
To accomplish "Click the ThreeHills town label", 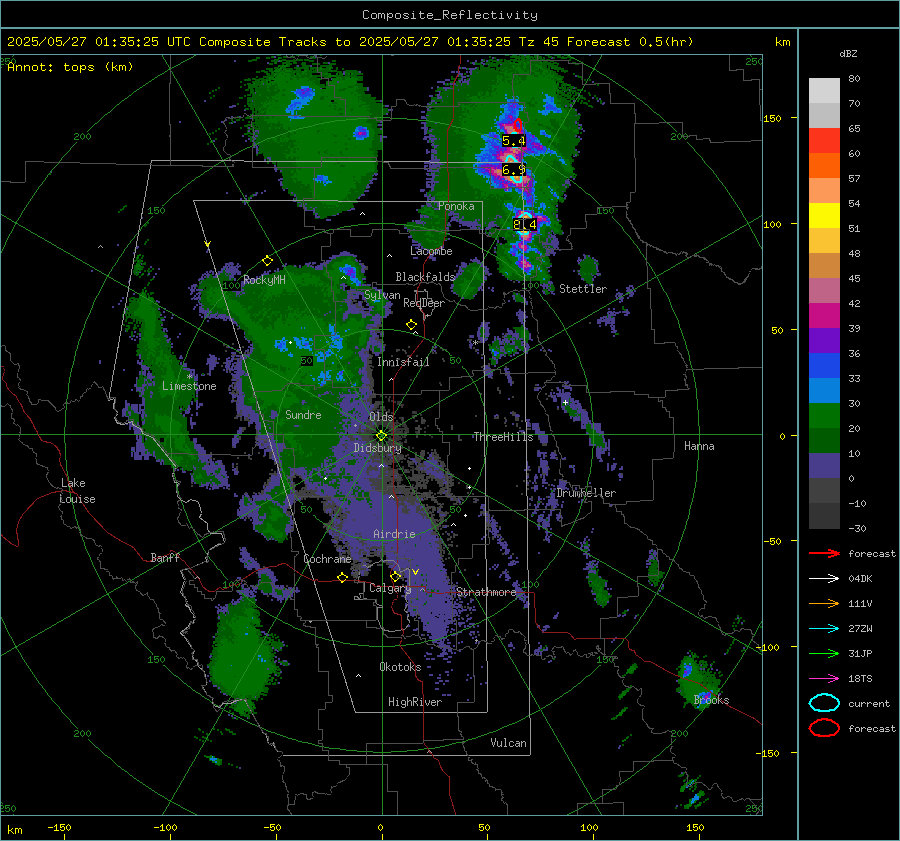I will pos(503,437).
